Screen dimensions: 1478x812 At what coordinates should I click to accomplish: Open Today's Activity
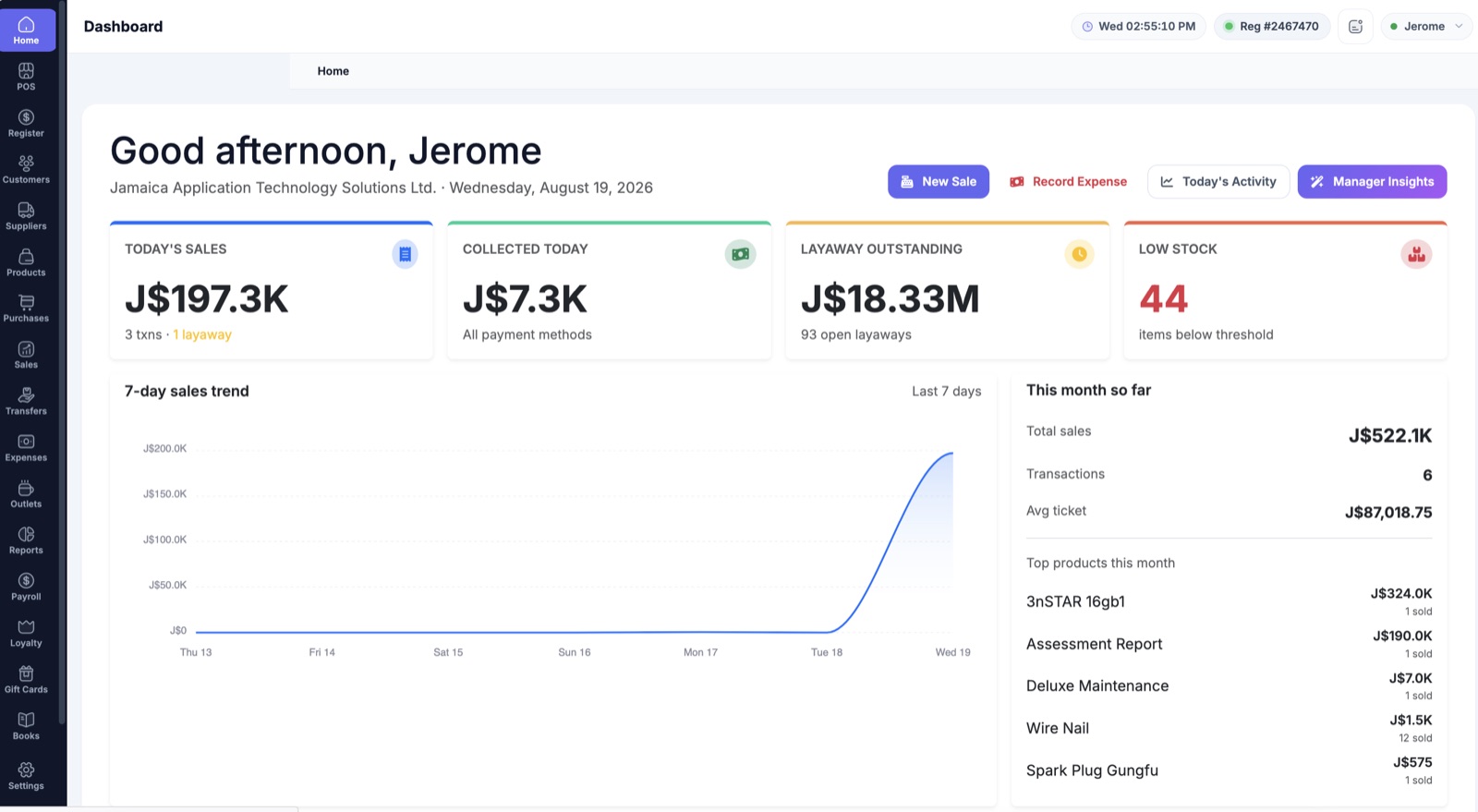(x=1218, y=182)
